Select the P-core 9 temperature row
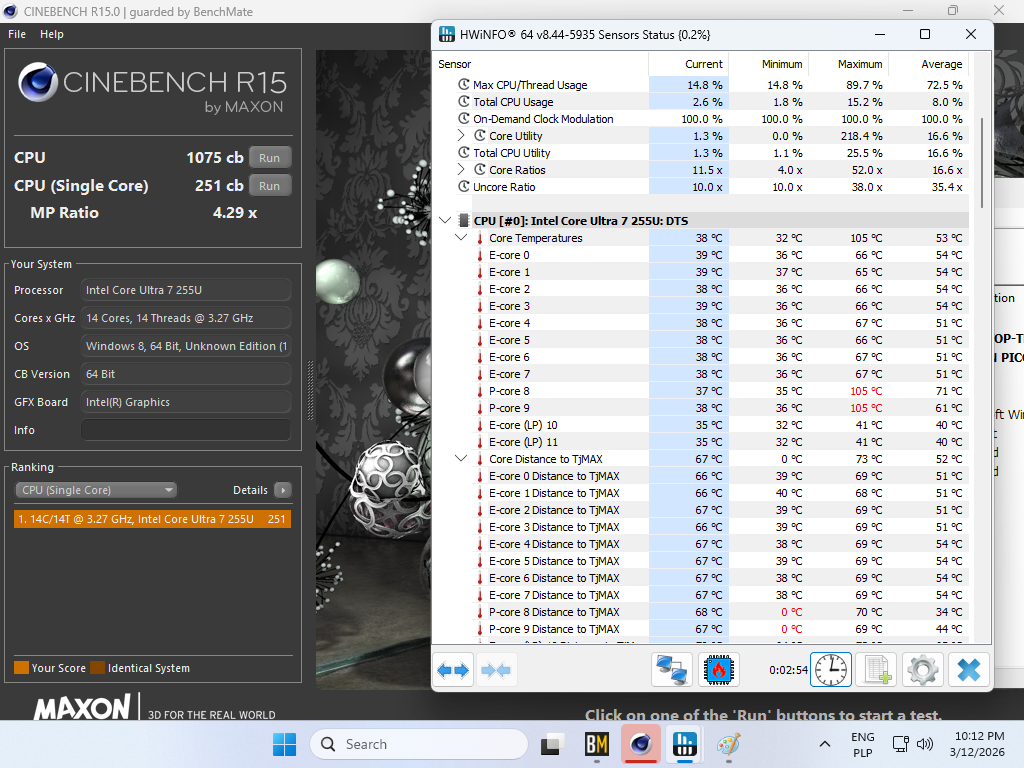This screenshot has width=1024, height=768. (x=701, y=408)
